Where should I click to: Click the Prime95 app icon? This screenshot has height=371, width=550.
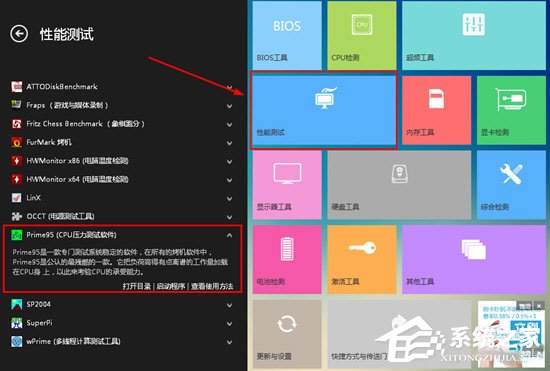16,235
